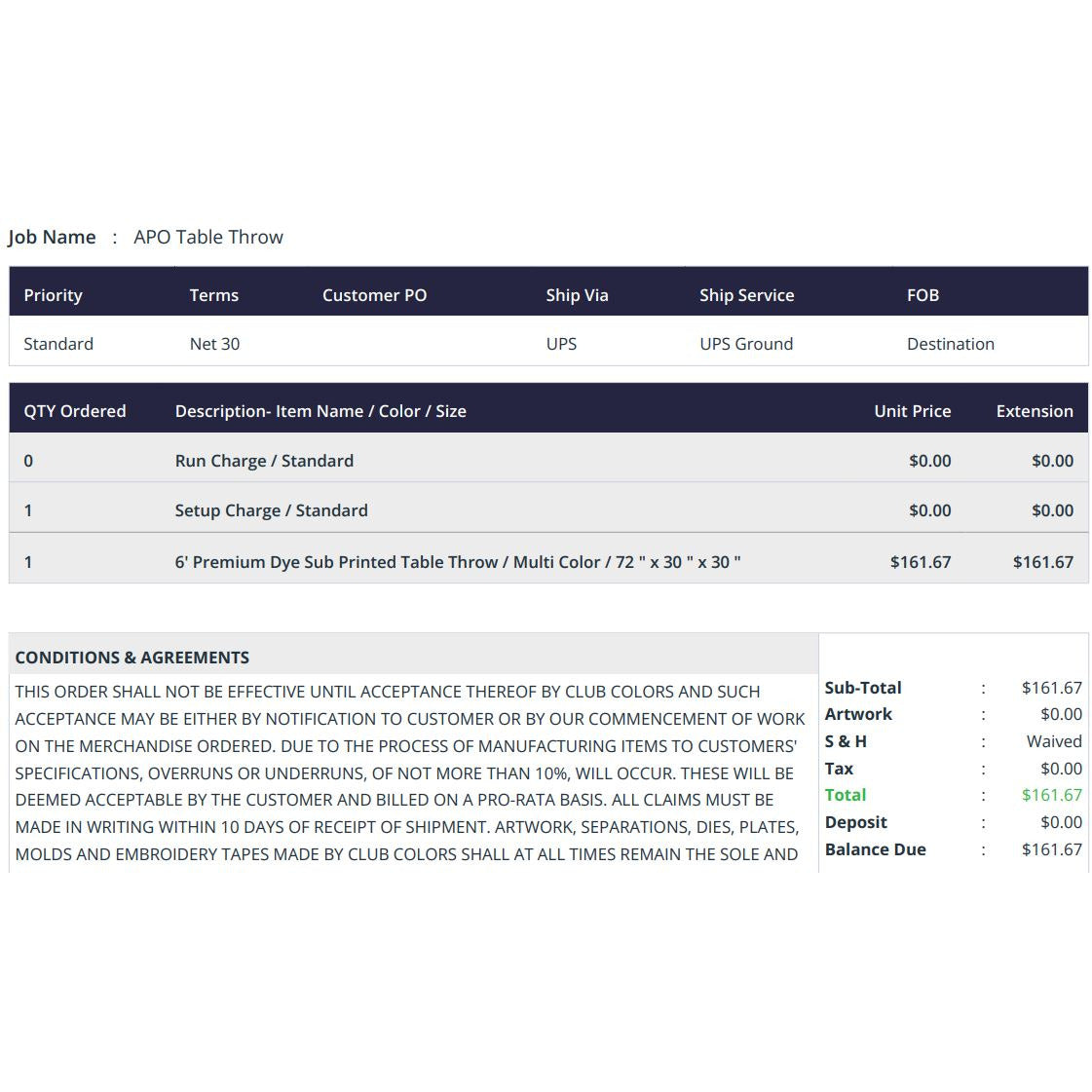Click the Terms column header
The height and width of the screenshot is (1092, 1092).
[x=213, y=295]
